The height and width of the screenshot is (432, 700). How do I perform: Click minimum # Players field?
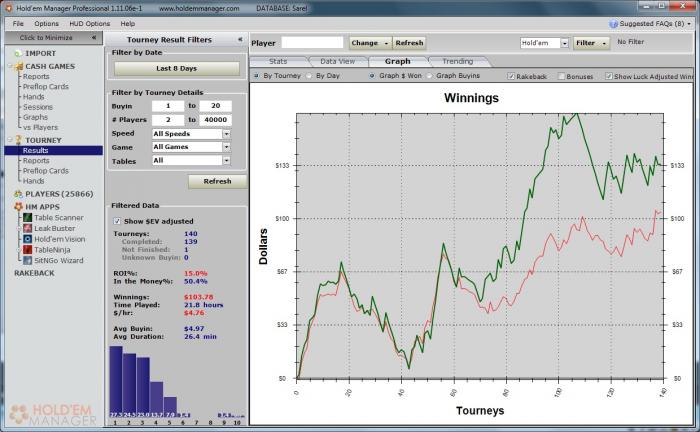point(168,120)
